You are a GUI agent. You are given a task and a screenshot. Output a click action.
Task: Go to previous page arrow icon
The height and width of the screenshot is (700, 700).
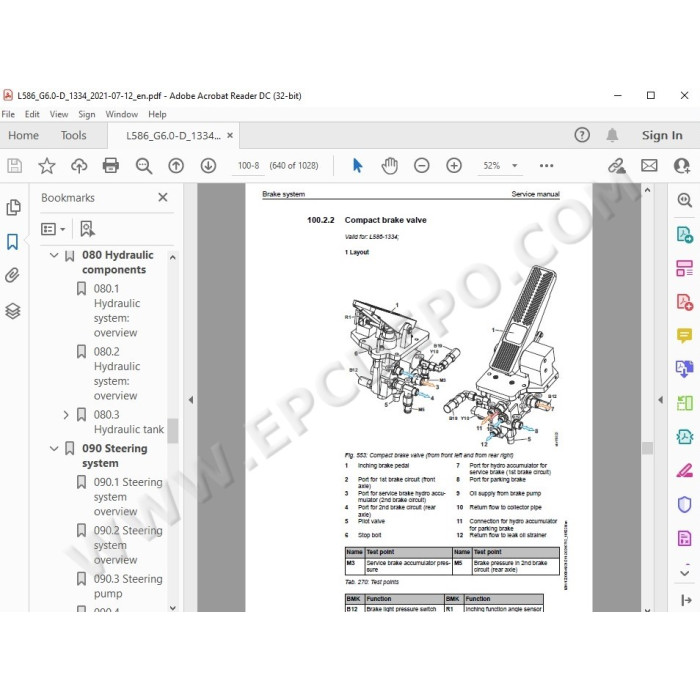[x=176, y=166]
